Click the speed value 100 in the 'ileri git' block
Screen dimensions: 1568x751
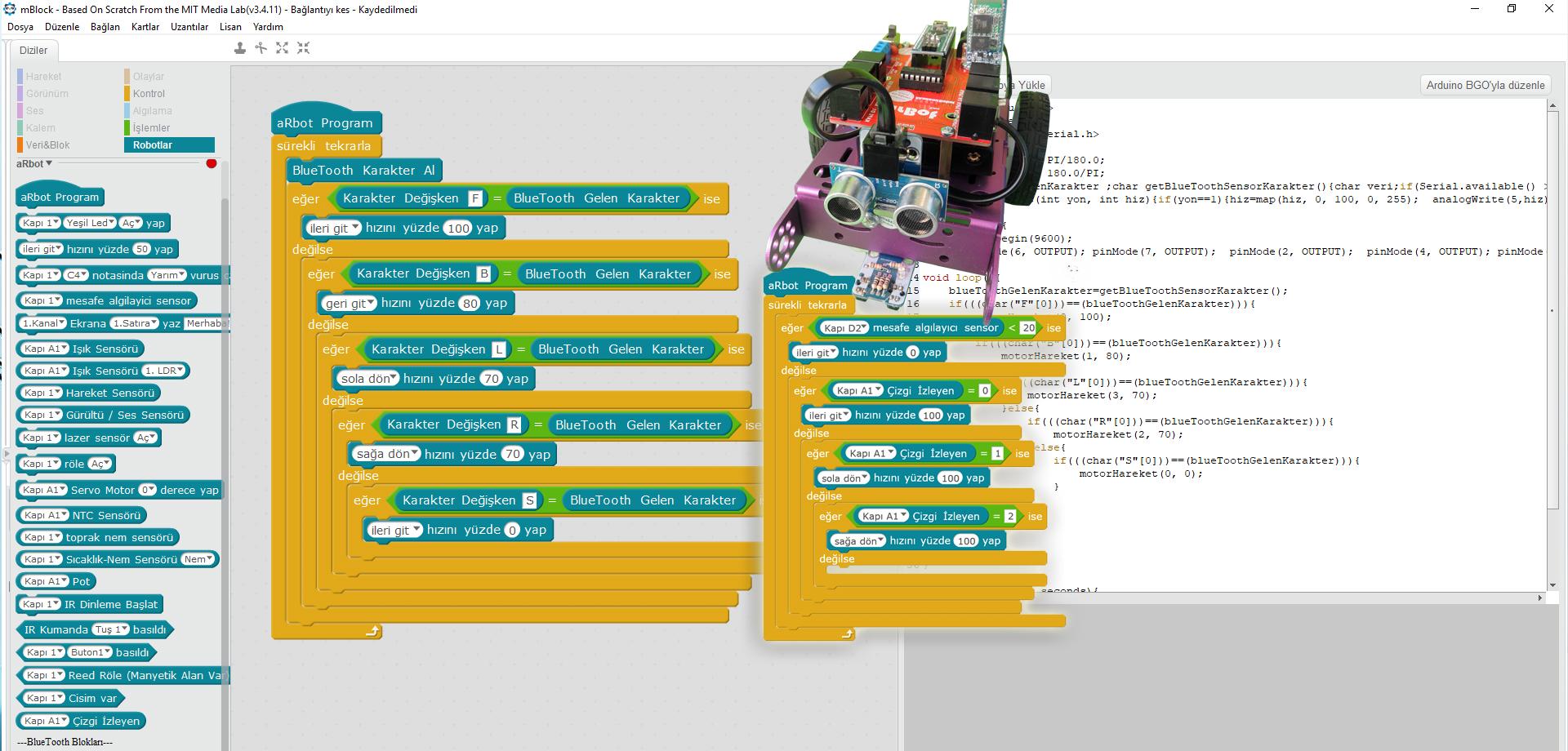pyautogui.click(x=459, y=229)
